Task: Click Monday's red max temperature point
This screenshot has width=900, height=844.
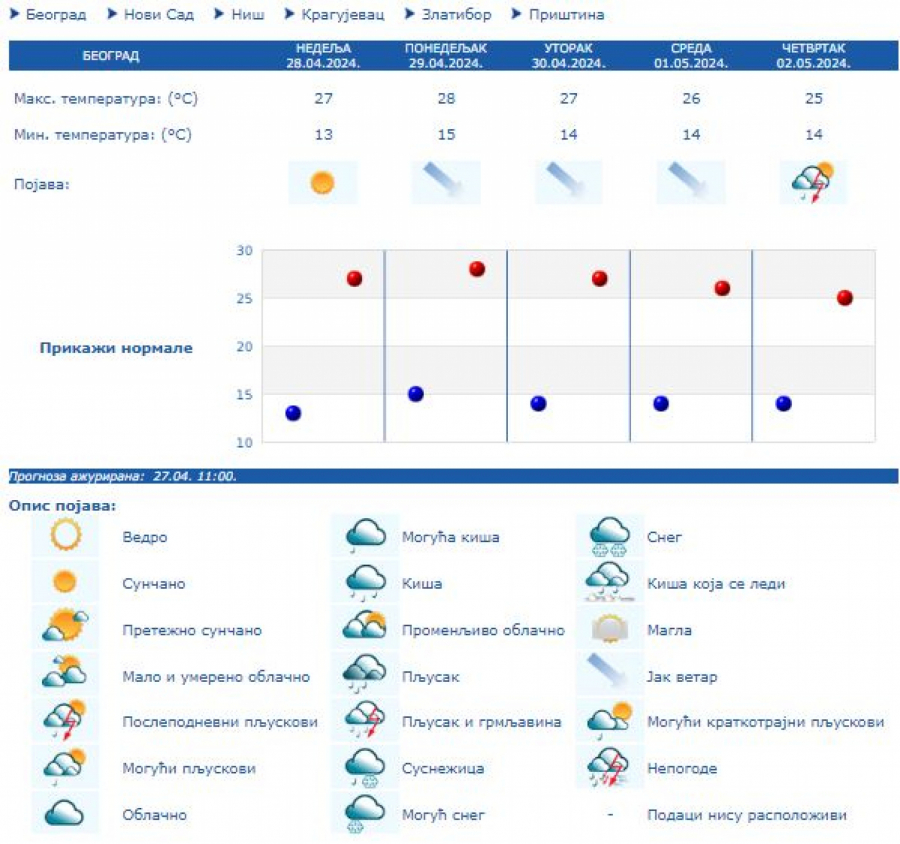Action: coord(477,269)
